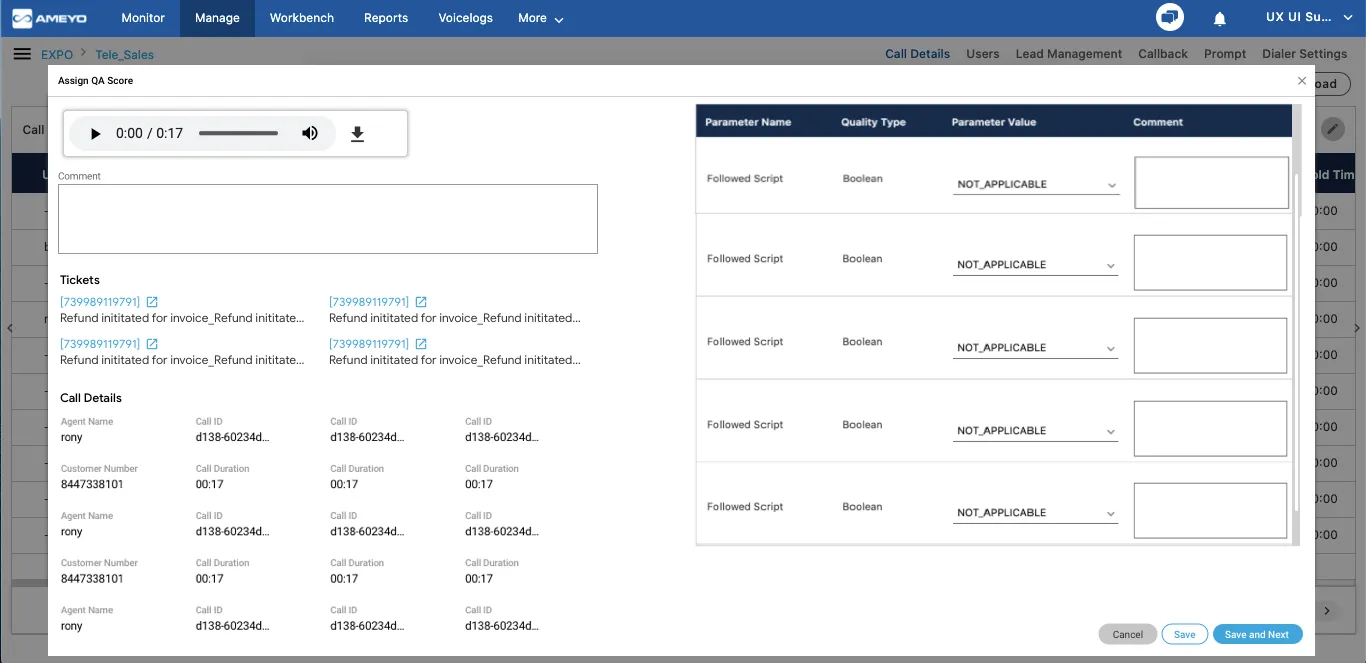The image size is (1366, 663).
Task: Follow the EXPO breadcrumb link
Action: click(x=57, y=55)
